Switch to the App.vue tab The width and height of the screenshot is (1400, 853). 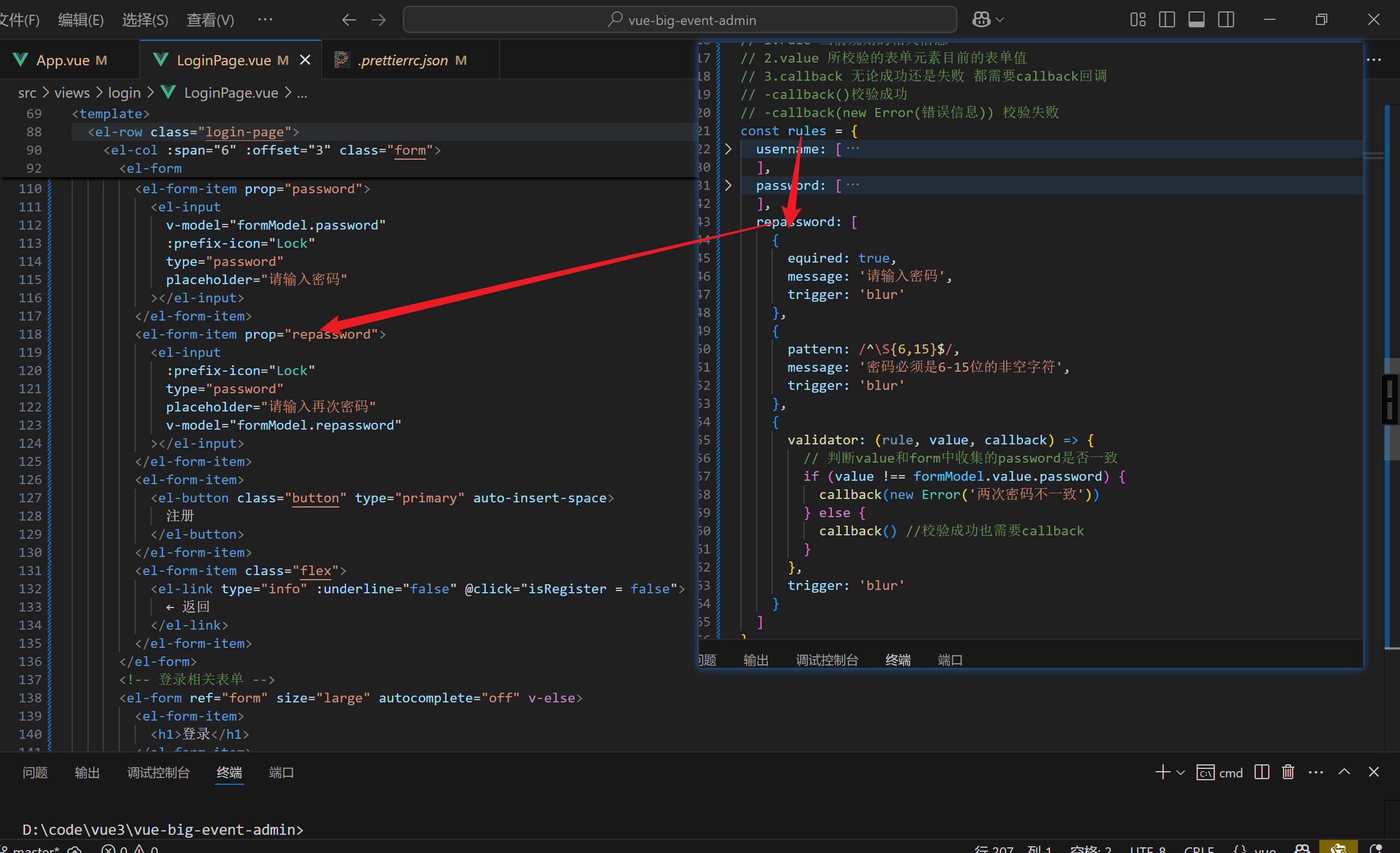pos(63,60)
